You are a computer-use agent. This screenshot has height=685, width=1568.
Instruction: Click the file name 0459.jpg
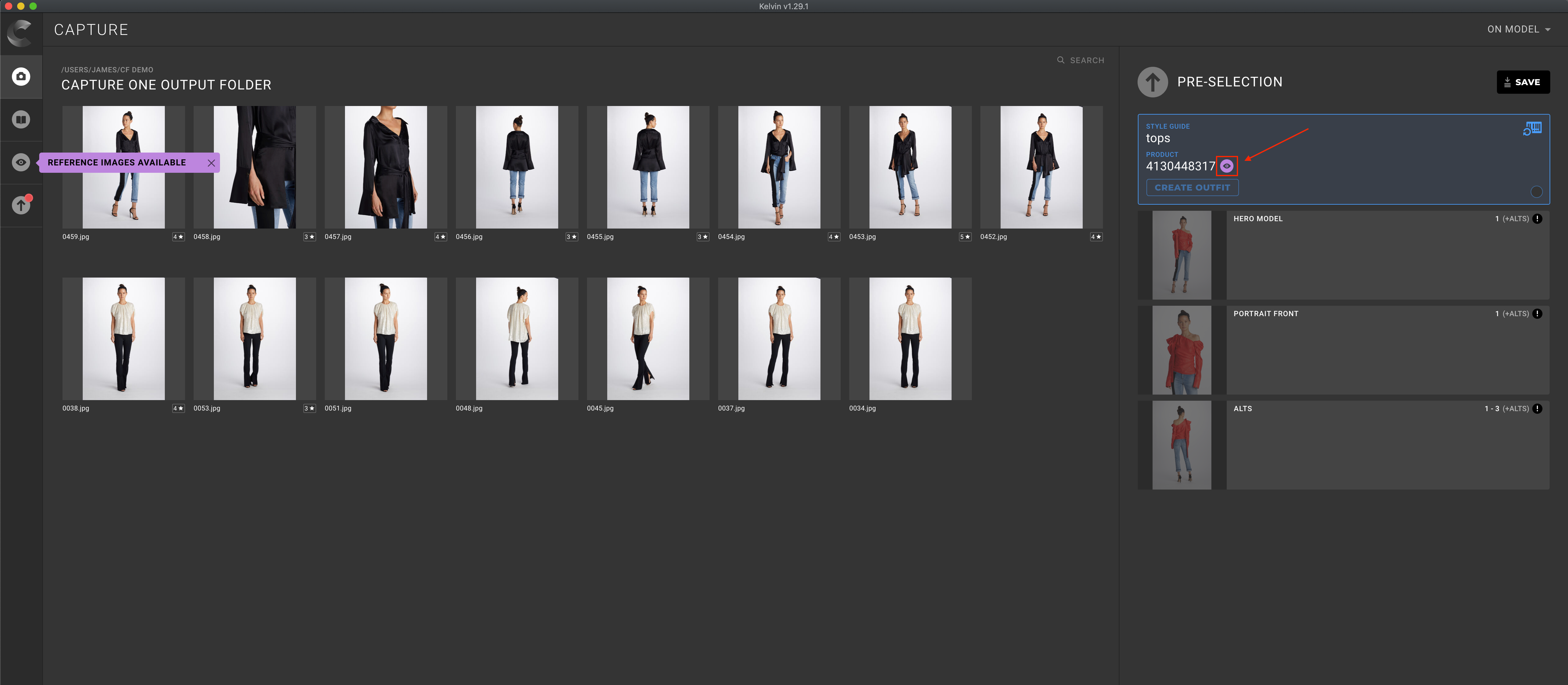click(x=75, y=237)
